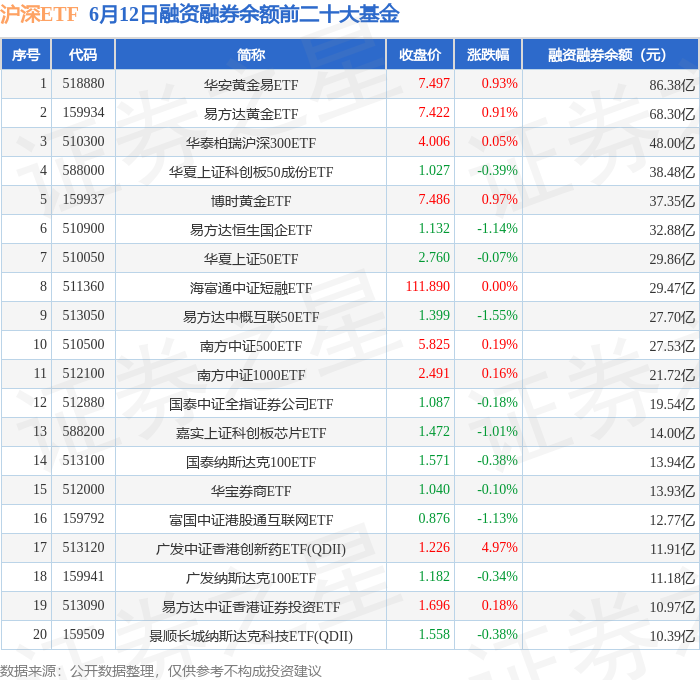Click change value 0.00%

point(500,287)
